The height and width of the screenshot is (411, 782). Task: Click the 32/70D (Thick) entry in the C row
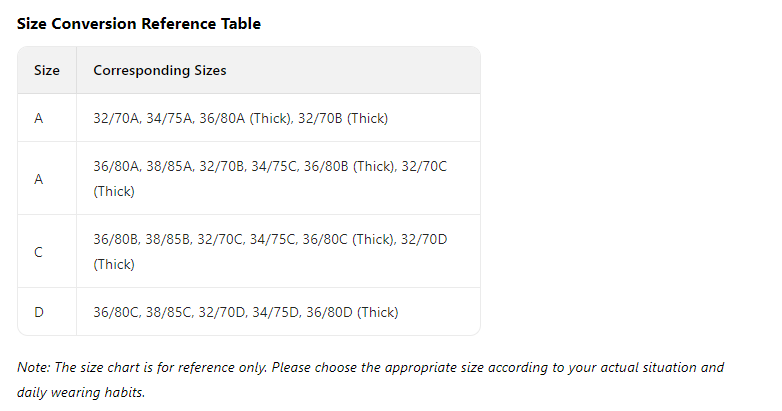pyautogui.click(x=270, y=251)
